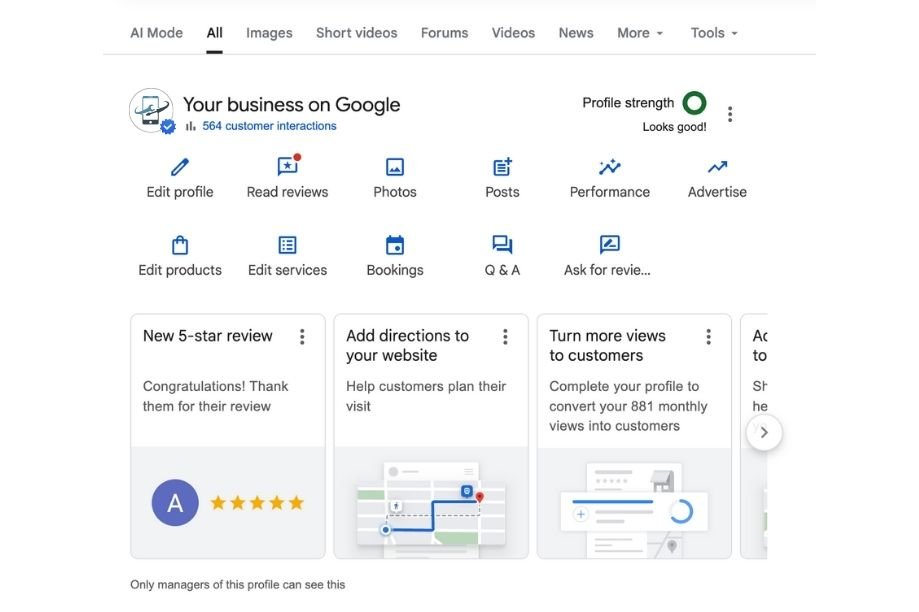Click the reviewer avatar letter A
The width and height of the screenshot is (919, 612).
point(175,503)
